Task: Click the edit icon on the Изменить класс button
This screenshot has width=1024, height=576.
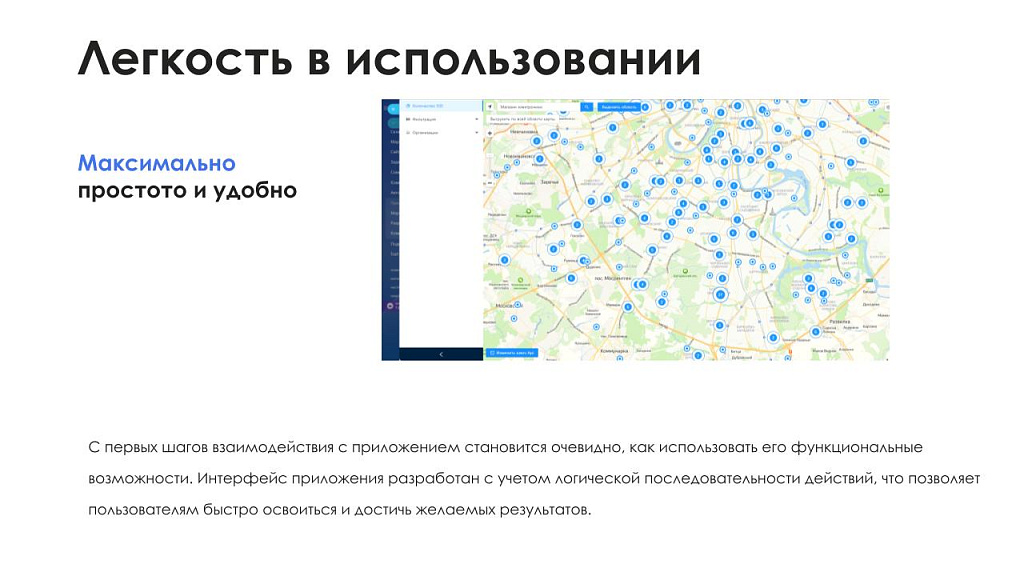Action: [x=492, y=353]
